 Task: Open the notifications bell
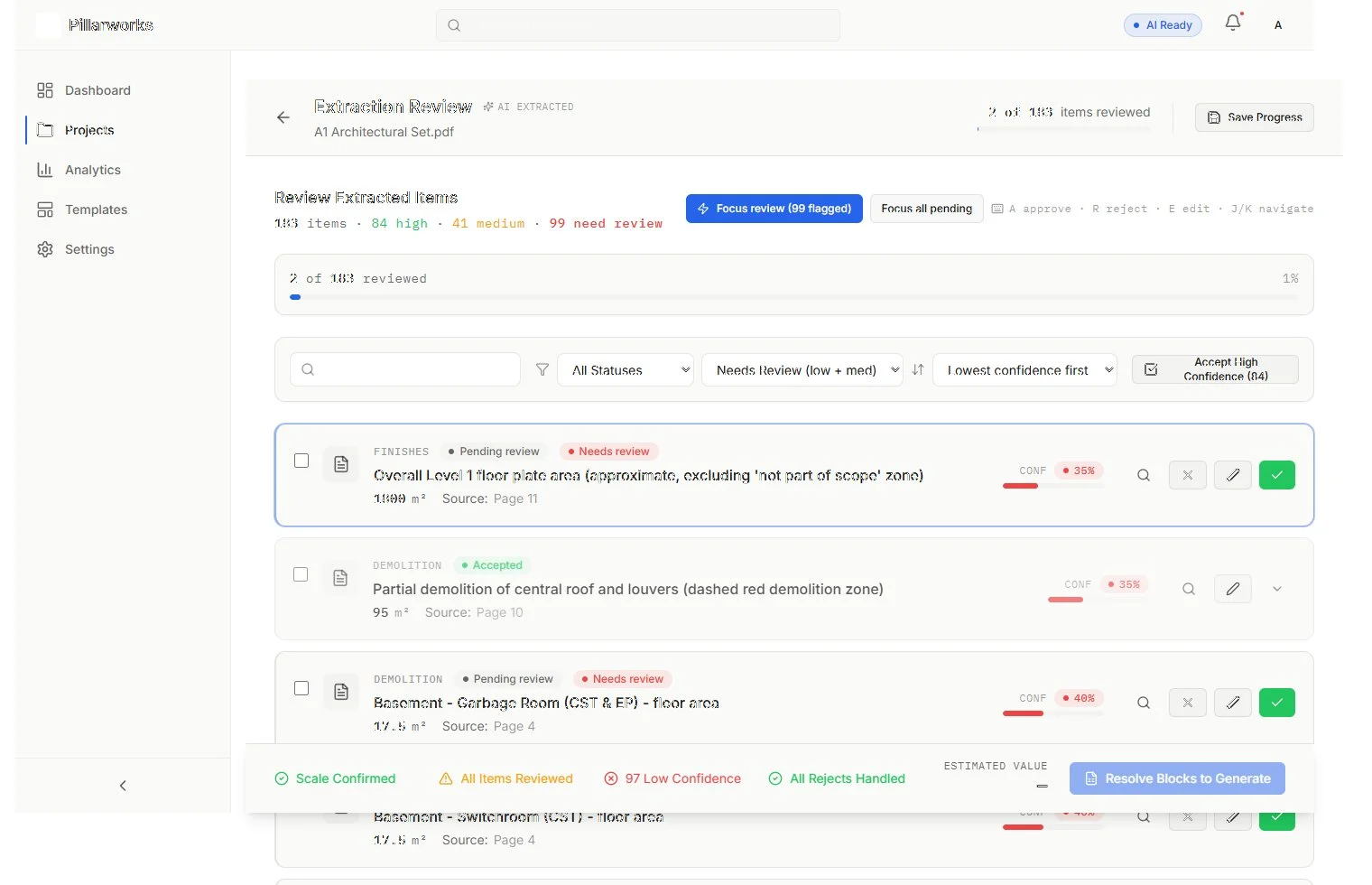point(1233,23)
